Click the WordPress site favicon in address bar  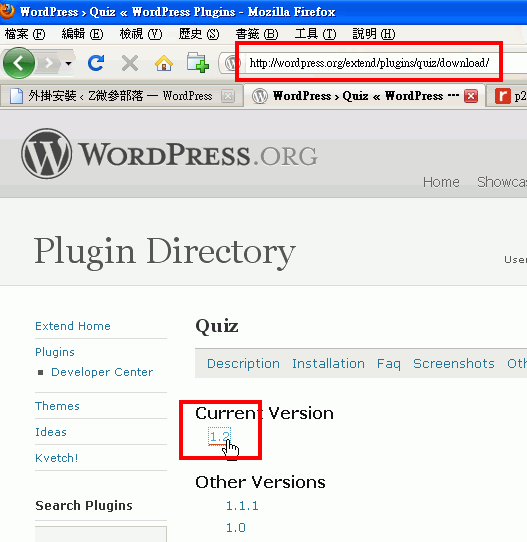point(232,63)
